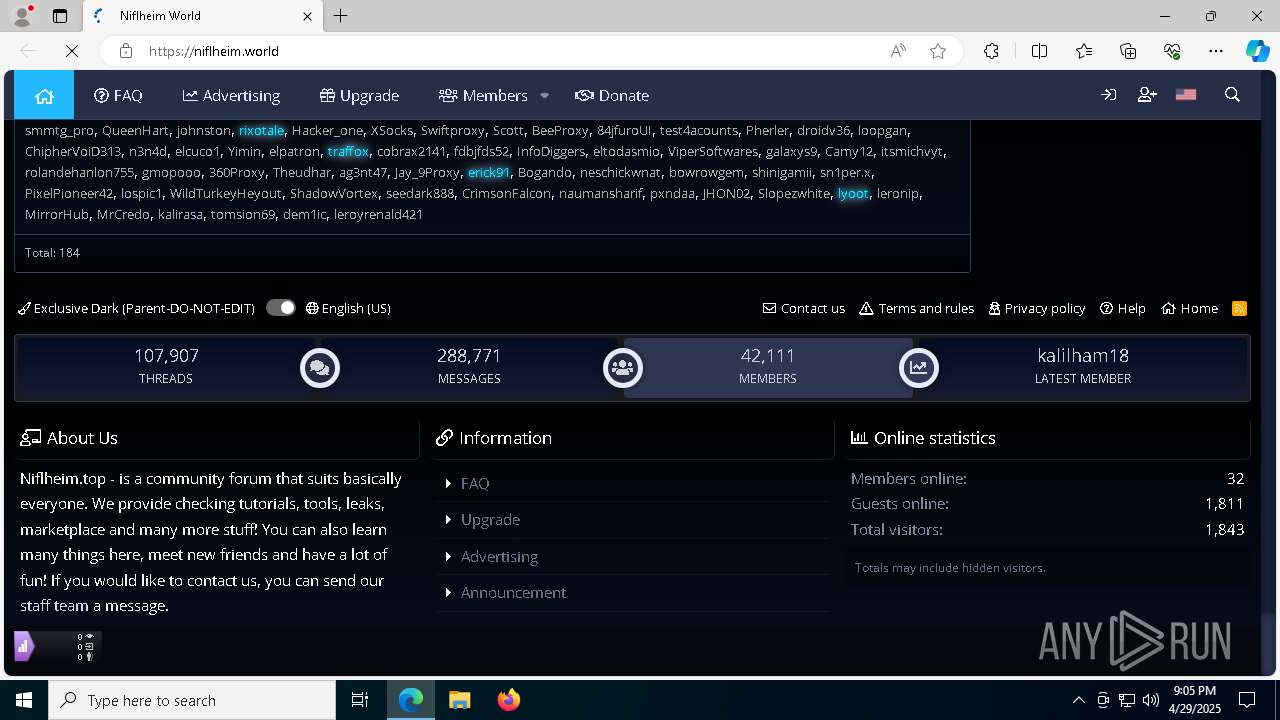Open a new browser tab
The height and width of the screenshot is (720, 1280).
pyautogui.click(x=341, y=16)
